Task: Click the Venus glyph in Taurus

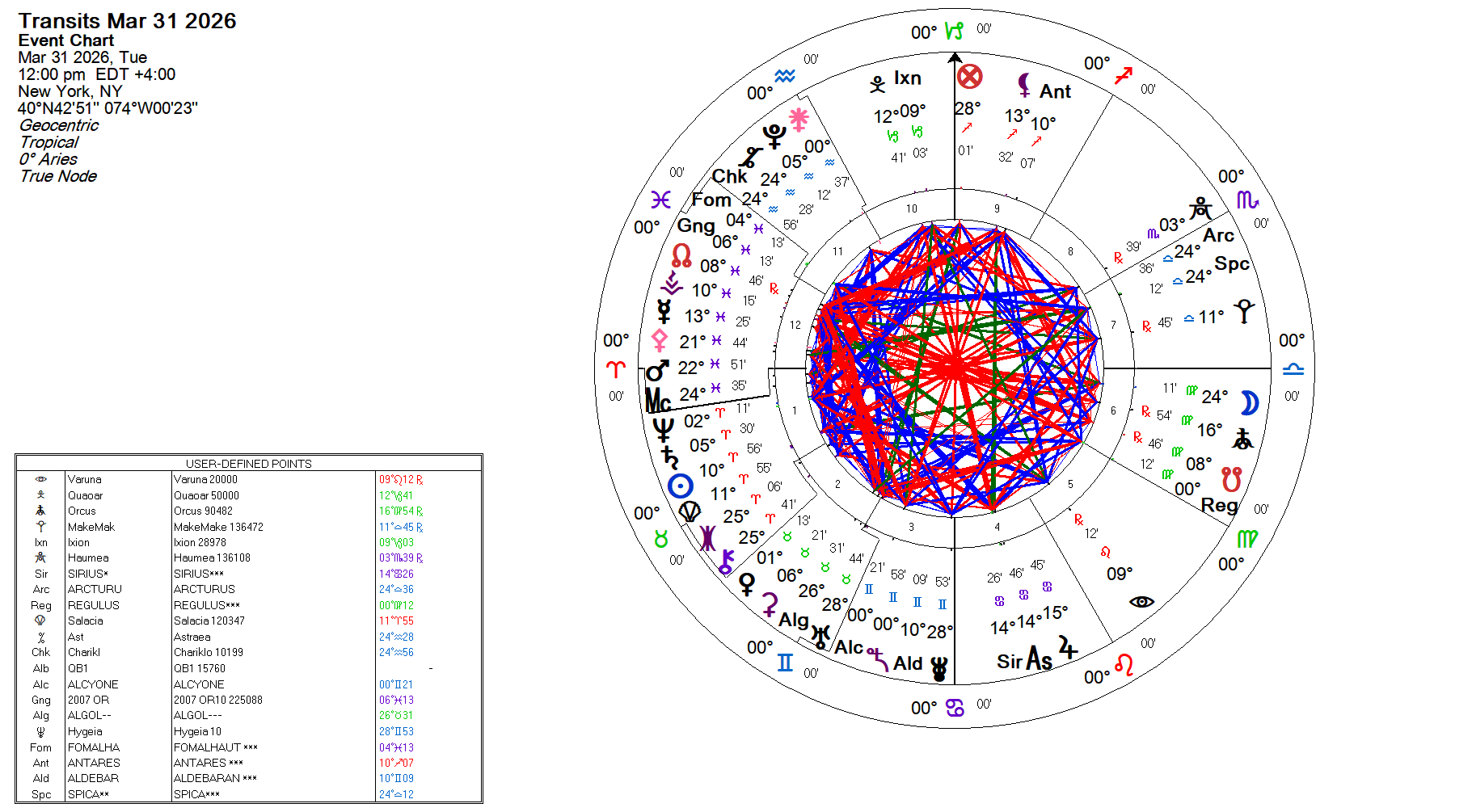Action: 748,583
